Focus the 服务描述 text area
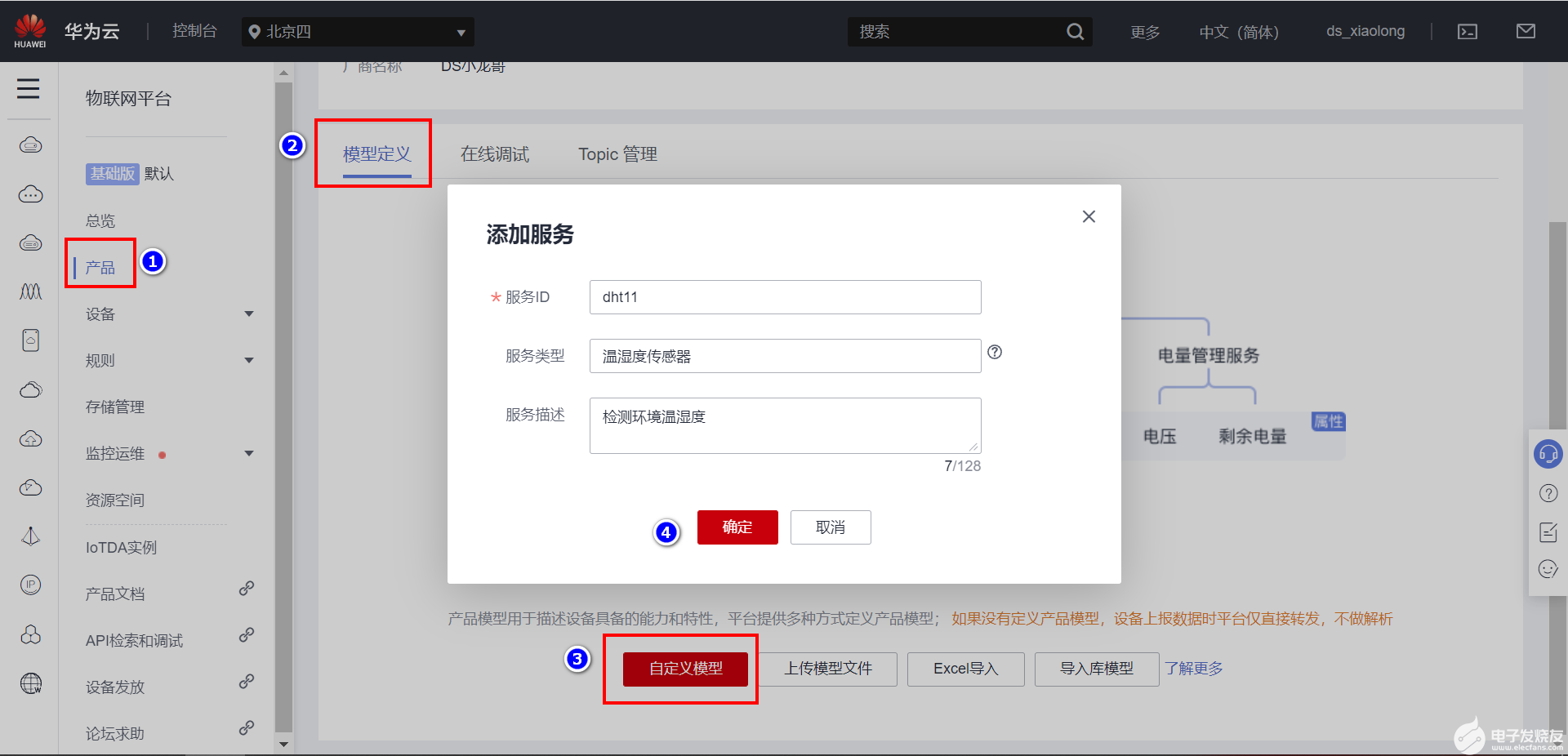The height and width of the screenshot is (756, 1568). [786, 425]
